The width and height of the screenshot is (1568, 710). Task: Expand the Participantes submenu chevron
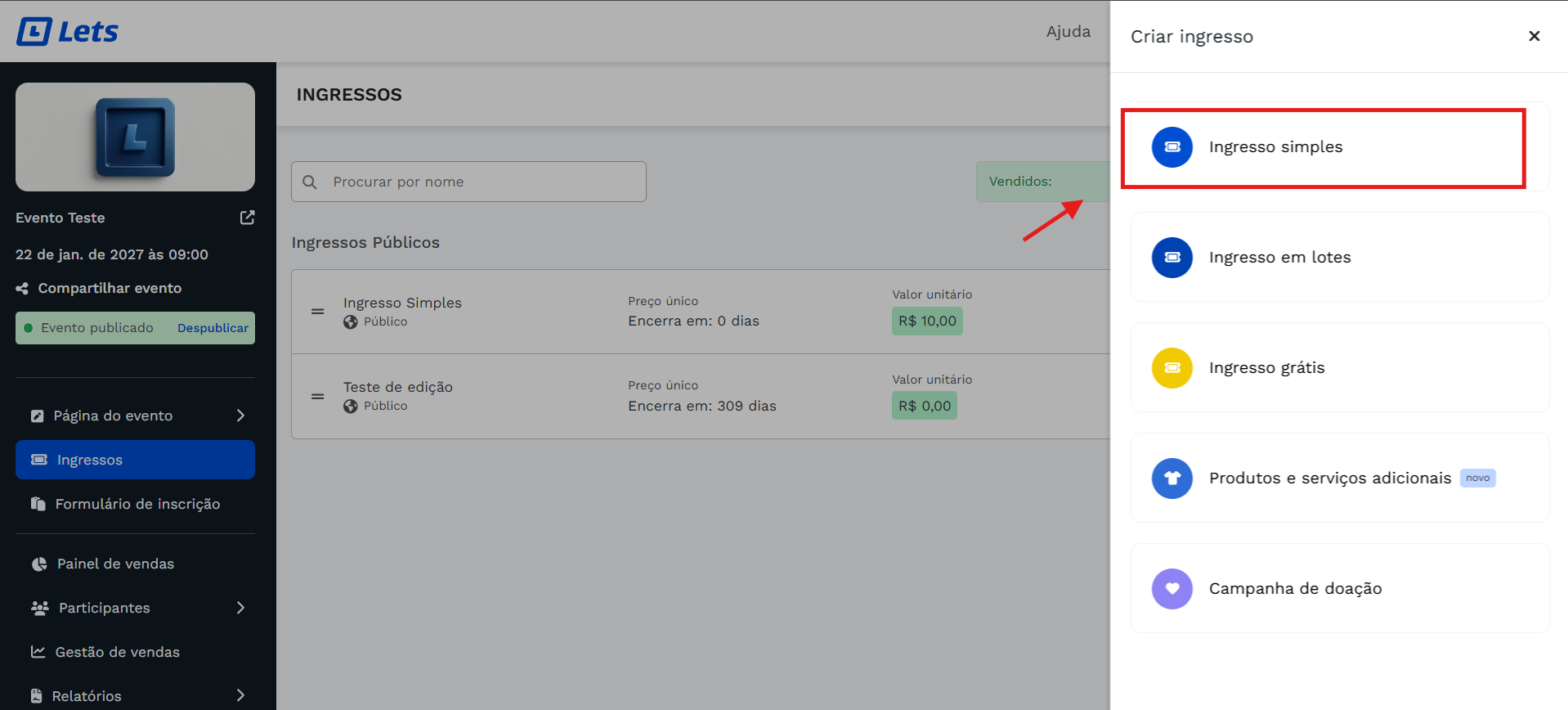click(240, 608)
